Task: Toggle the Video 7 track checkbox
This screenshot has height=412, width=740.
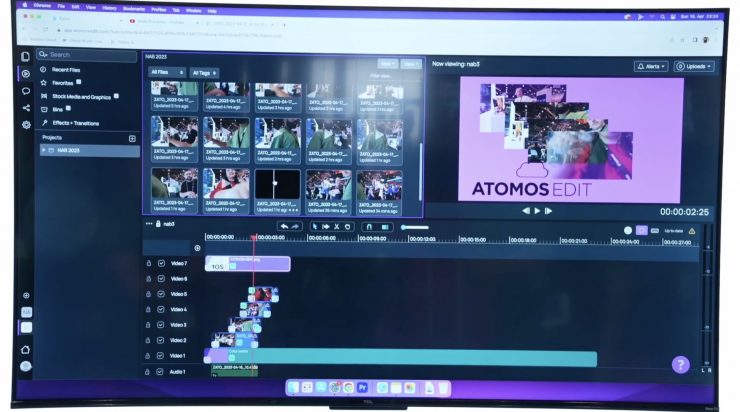Action: (161, 263)
